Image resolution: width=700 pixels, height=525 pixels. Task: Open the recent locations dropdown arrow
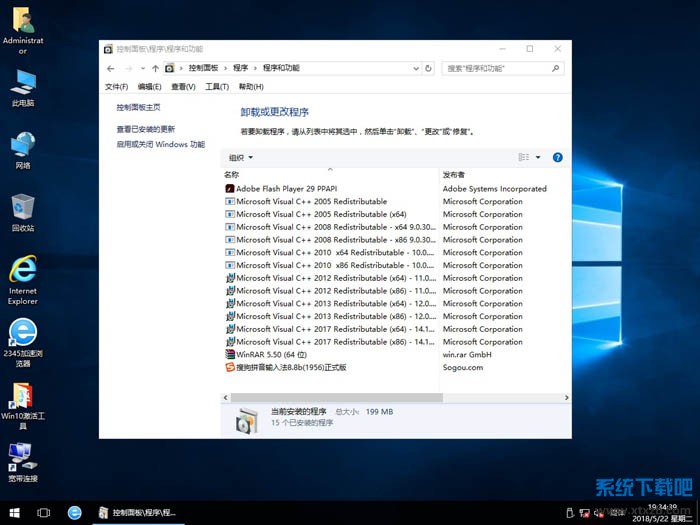(x=142, y=68)
